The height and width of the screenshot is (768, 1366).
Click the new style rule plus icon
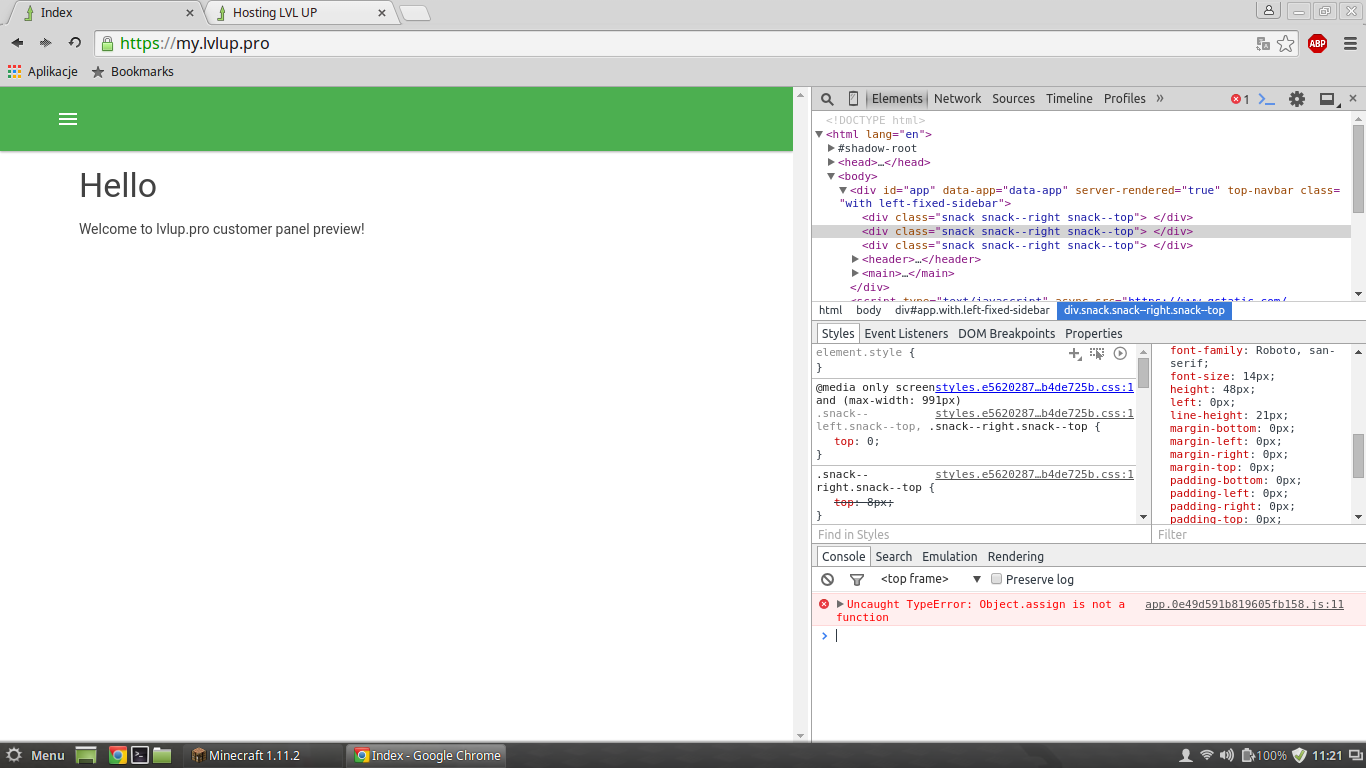coord(1075,353)
